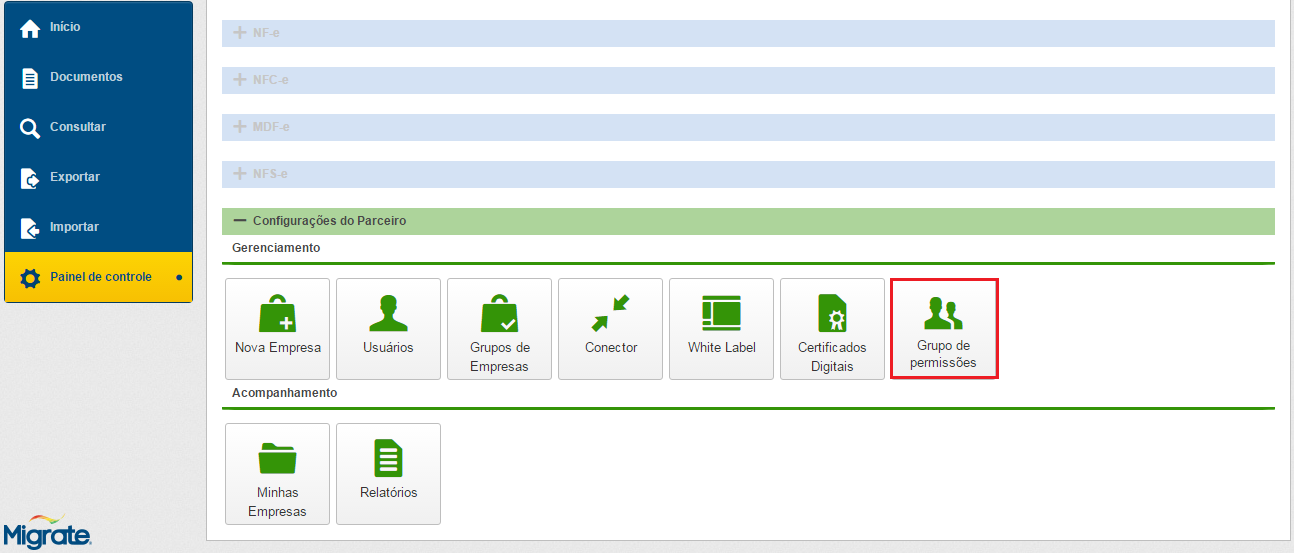The image size is (1294, 553).
Task: Open the Documentos sidebar menu
Action: [98, 77]
